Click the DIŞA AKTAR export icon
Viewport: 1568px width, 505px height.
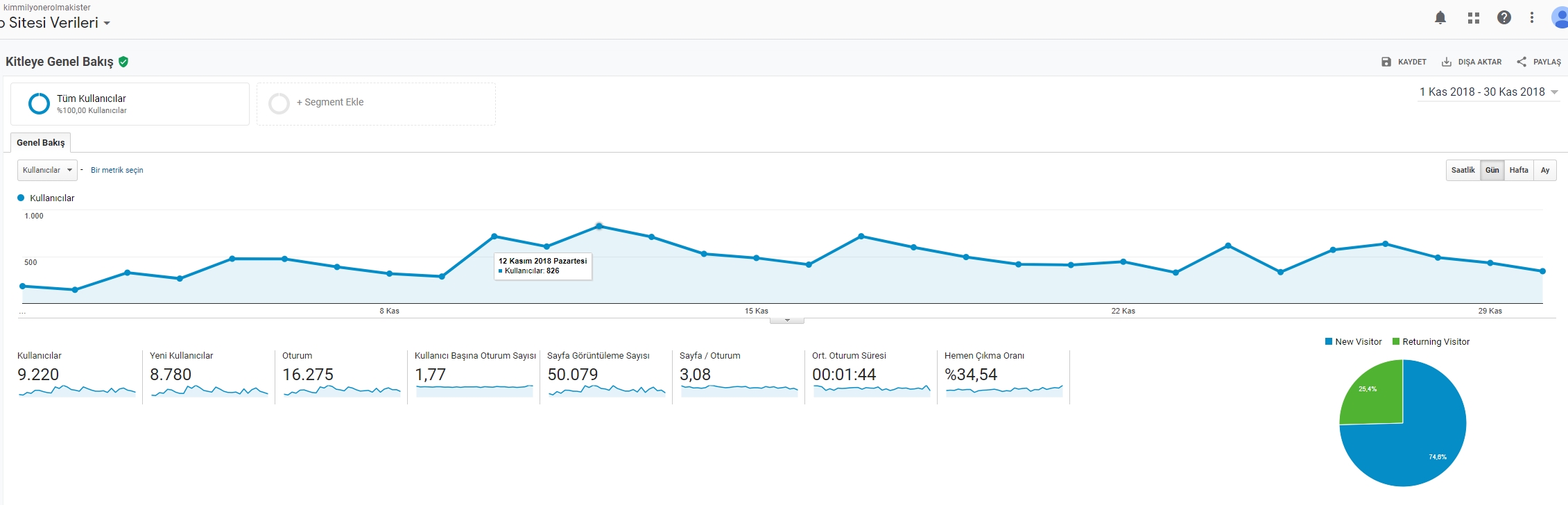click(x=1447, y=62)
